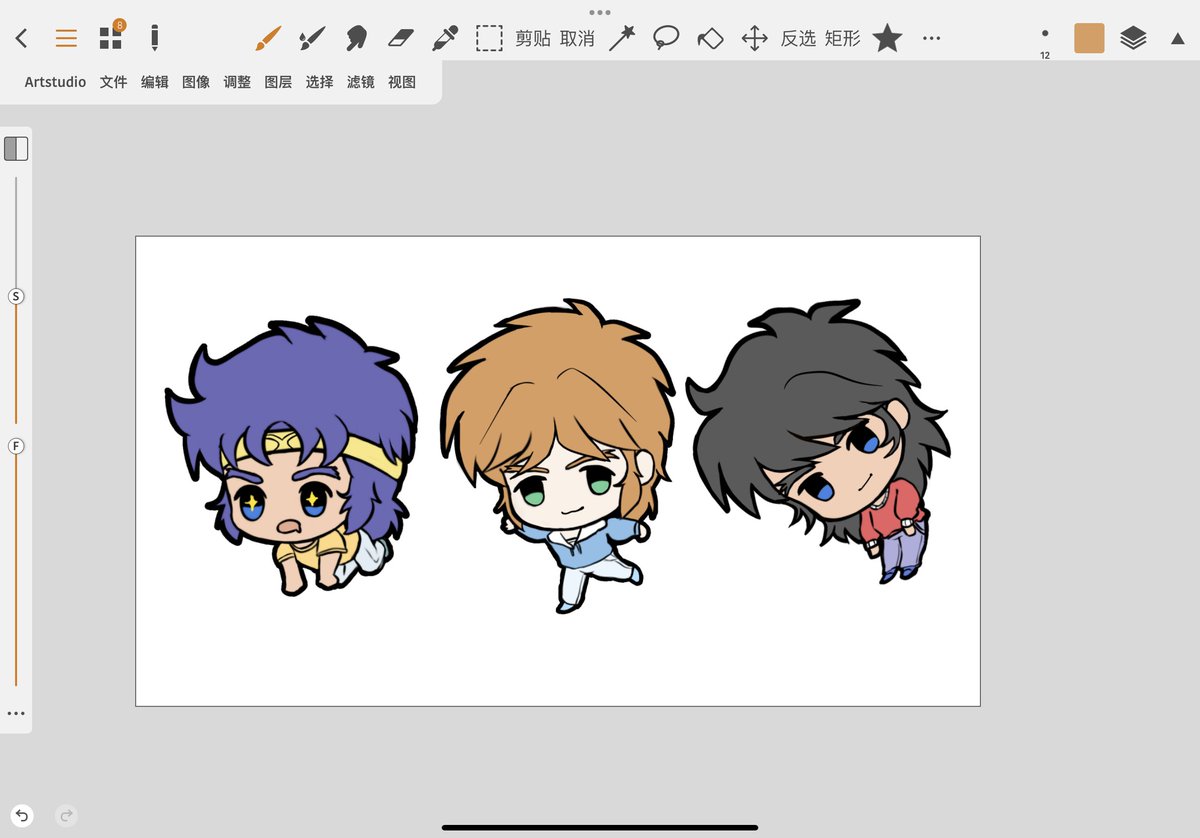This screenshot has width=1200, height=838.
Task: Select the wet paint brush tool
Action: [x=312, y=39]
